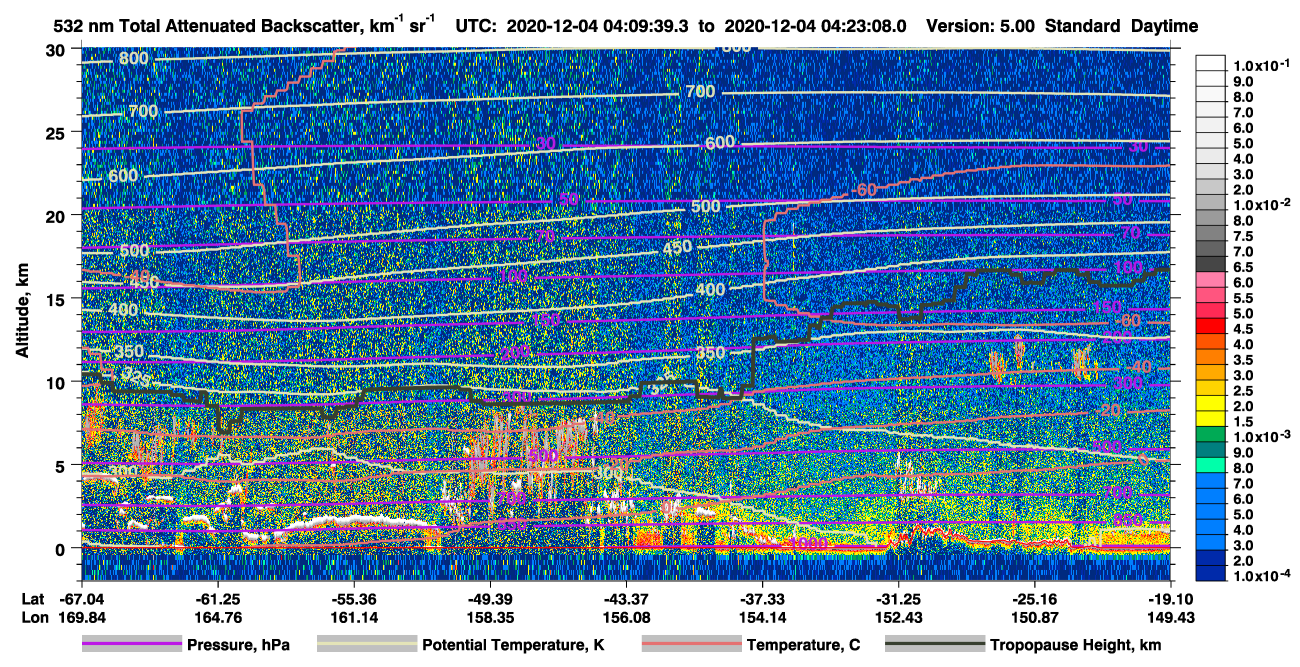The width and height of the screenshot is (1300, 667).
Task: Click latitude value '-49.39'
Action: click(489, 598)
